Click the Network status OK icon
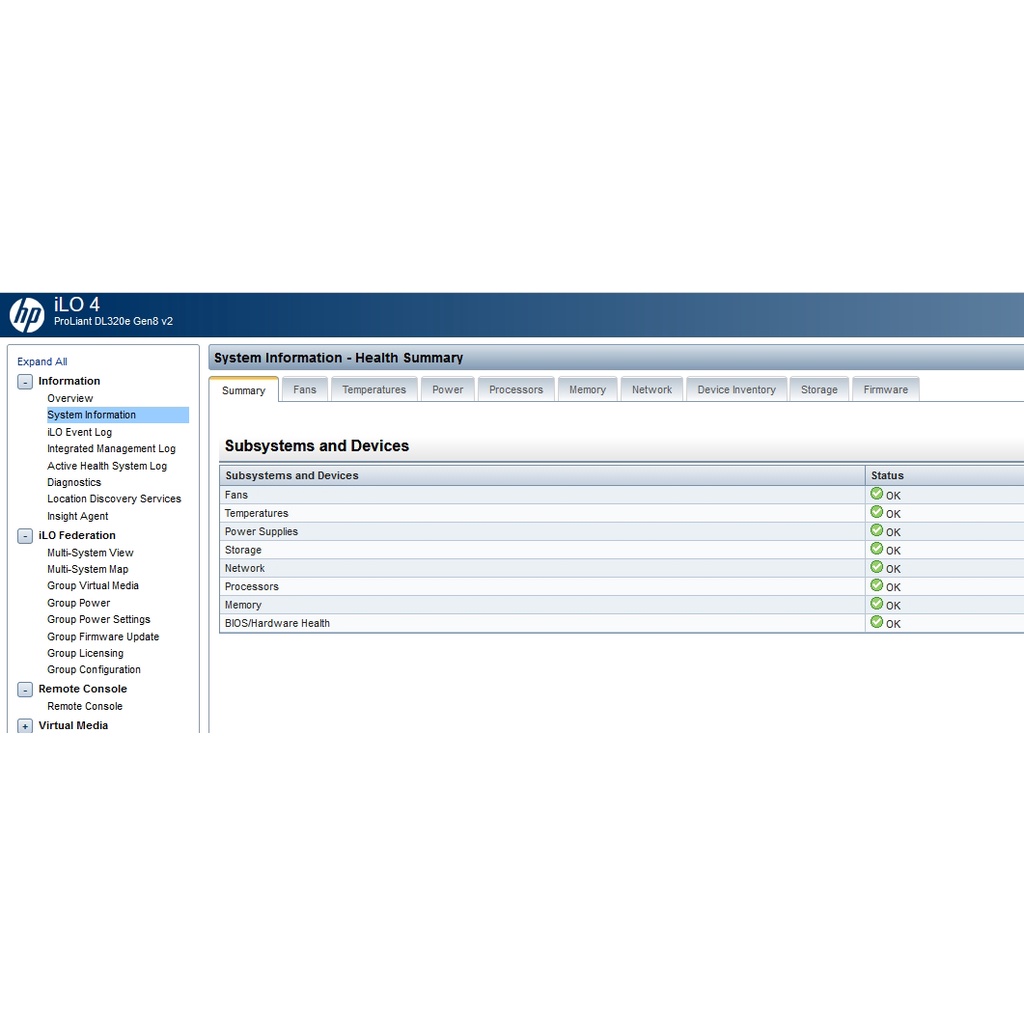The width and height of the screenshot is (1024, 1024). (x=877, y=567)
